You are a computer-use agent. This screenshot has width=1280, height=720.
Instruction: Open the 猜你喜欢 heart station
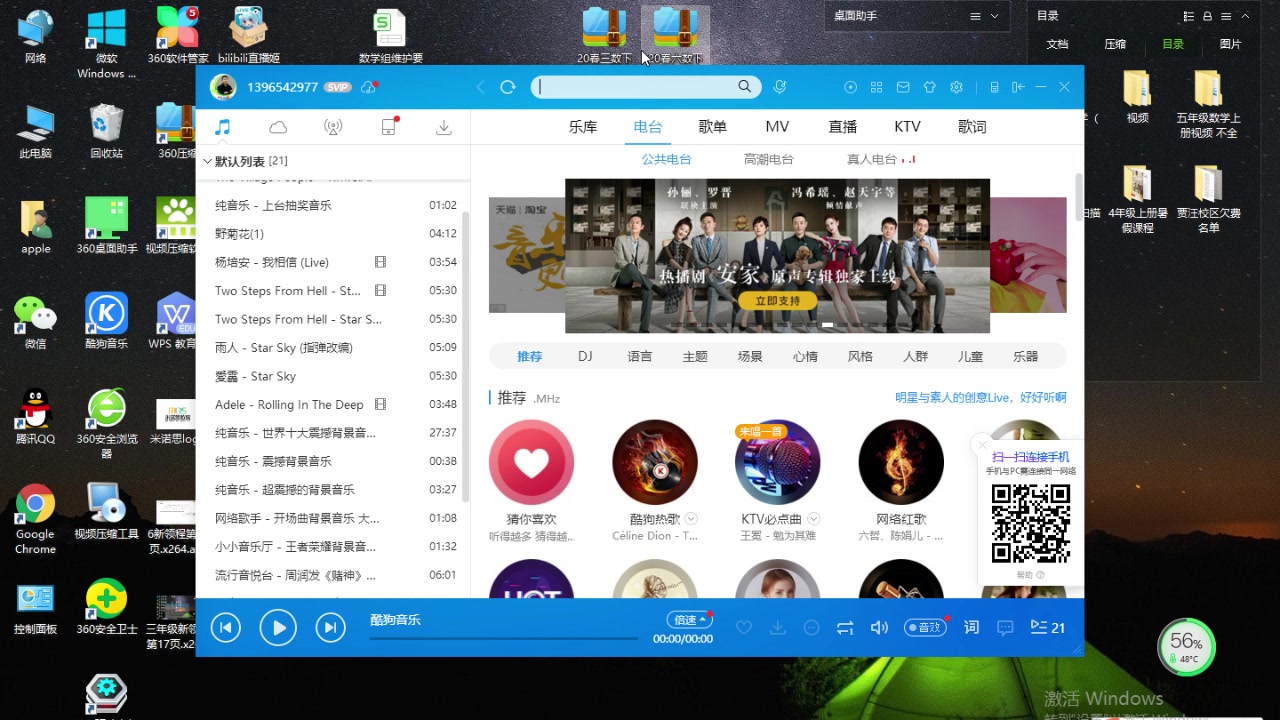[x=531, y=462]
